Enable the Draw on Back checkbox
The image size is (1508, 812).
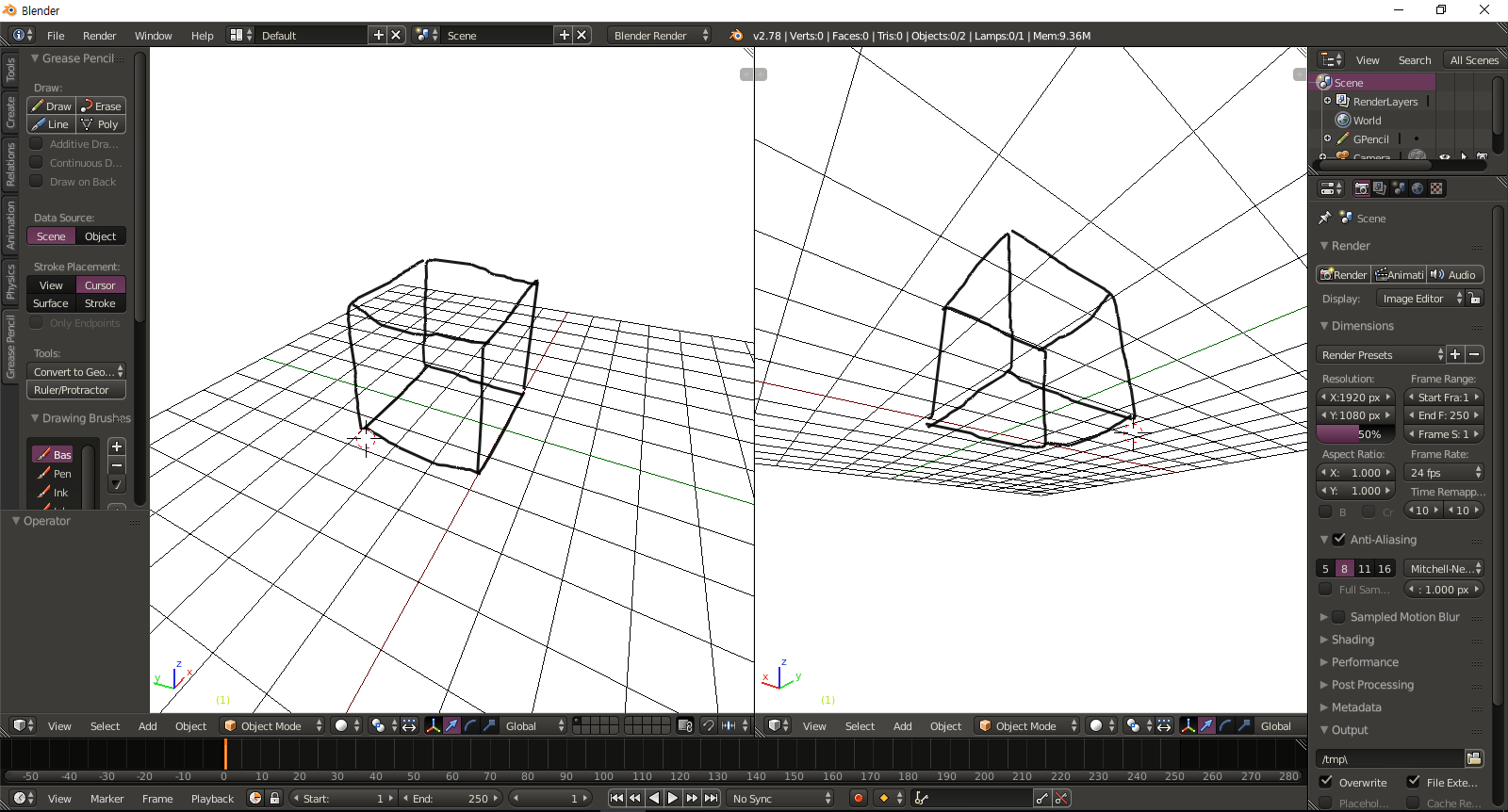(37, 182)
